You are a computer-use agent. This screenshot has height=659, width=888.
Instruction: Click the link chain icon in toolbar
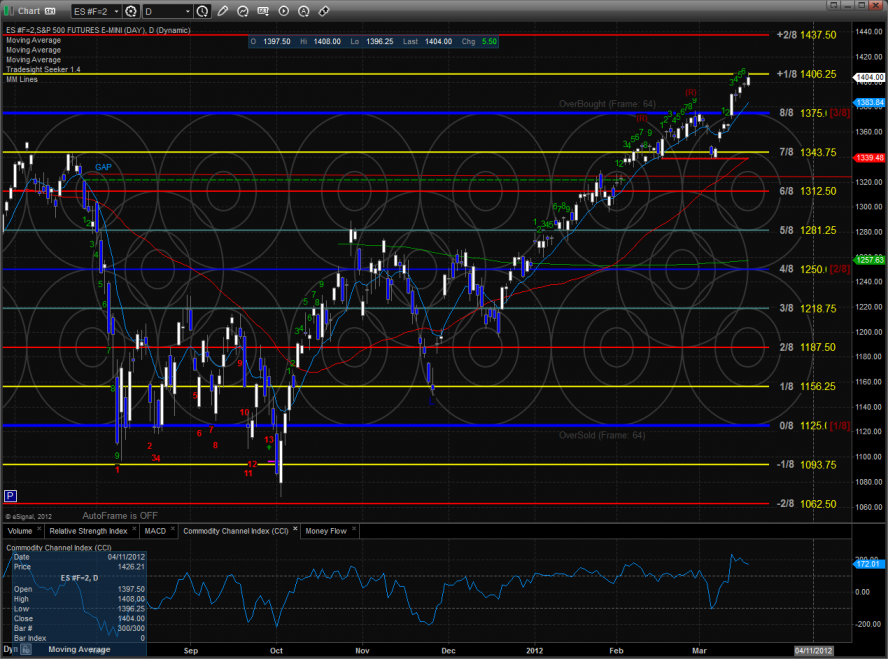point(323,11)
